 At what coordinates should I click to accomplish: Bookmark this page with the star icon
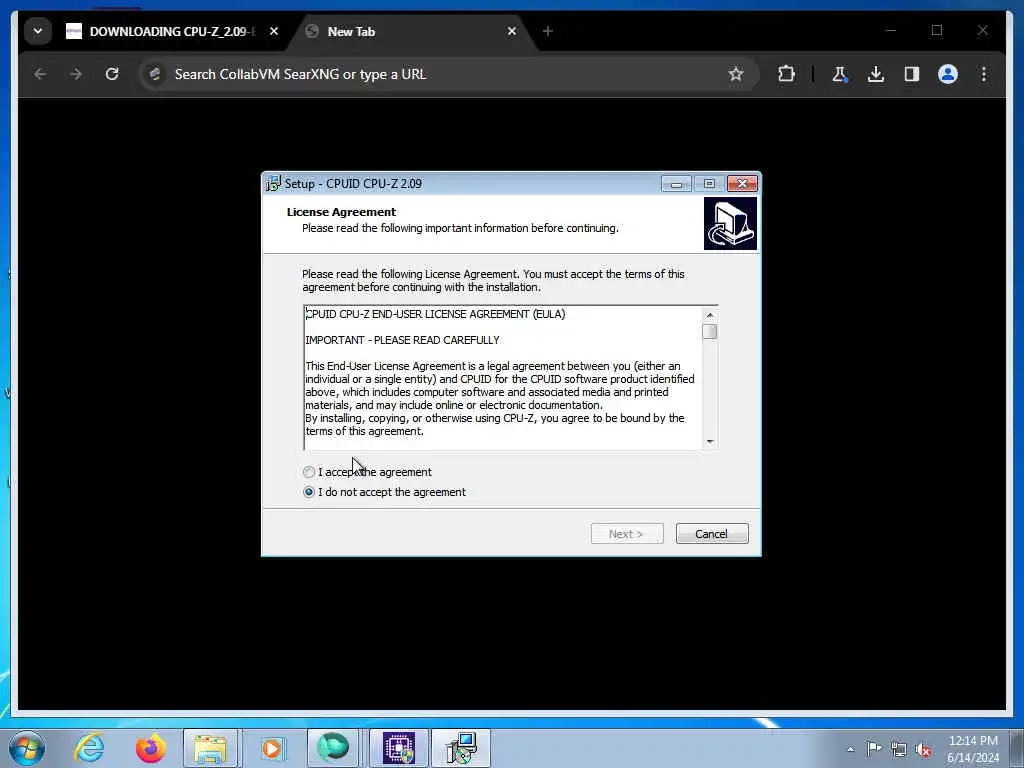(736, 74)
